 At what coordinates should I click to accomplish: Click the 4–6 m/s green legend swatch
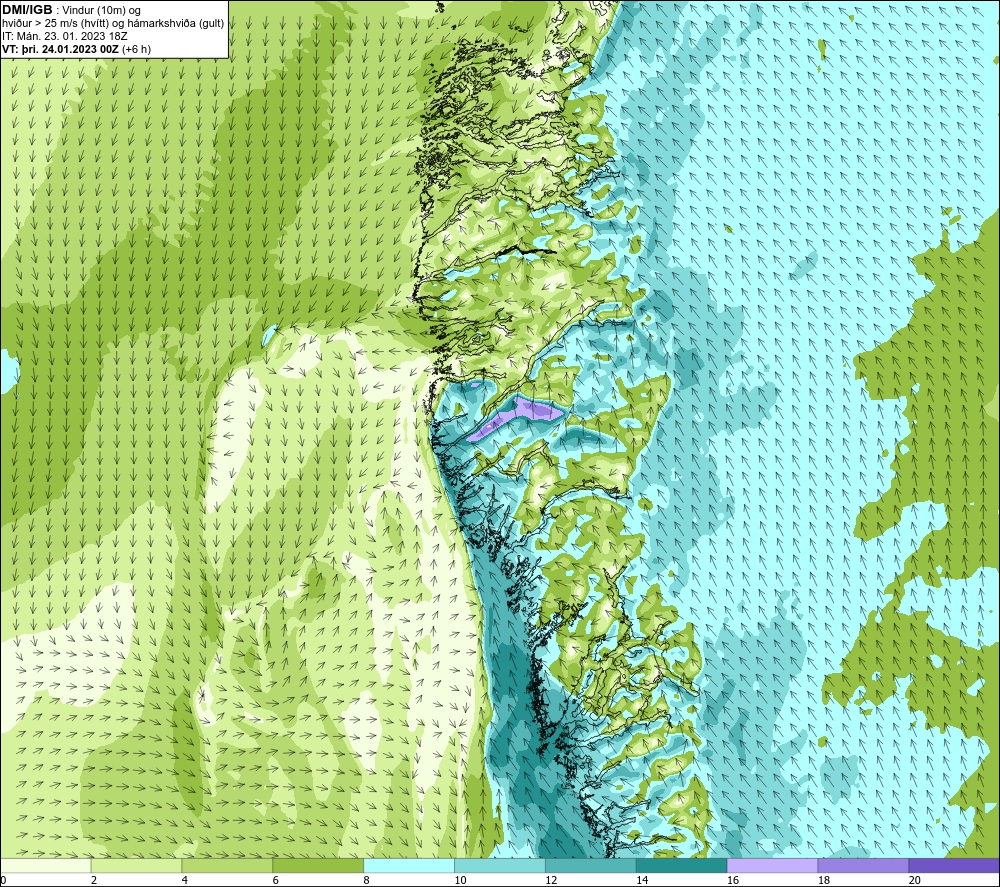tap(227, 865)
